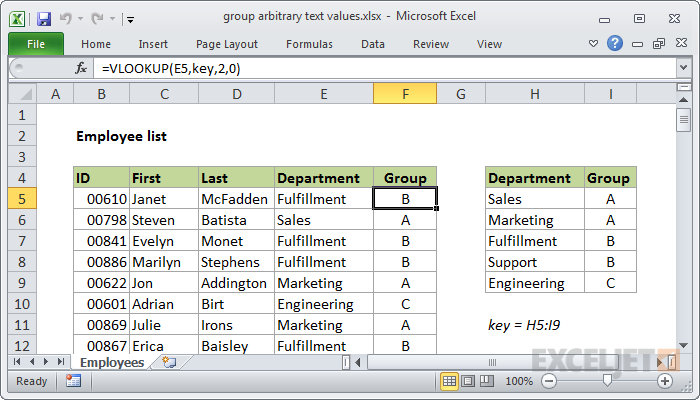This screenshot has height=400, width=700.
Task: Switch to Page Break Preview button
Action: 489,381
